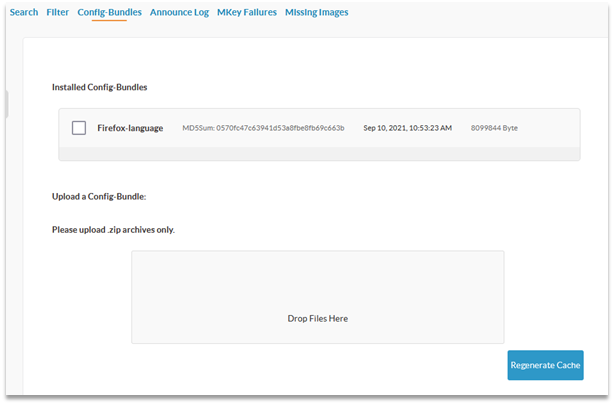Click the 'MD5Sum:' label in bundle row
Image resolution: width=614 pixels, height=405 pixels.
[x=198, y=128]
